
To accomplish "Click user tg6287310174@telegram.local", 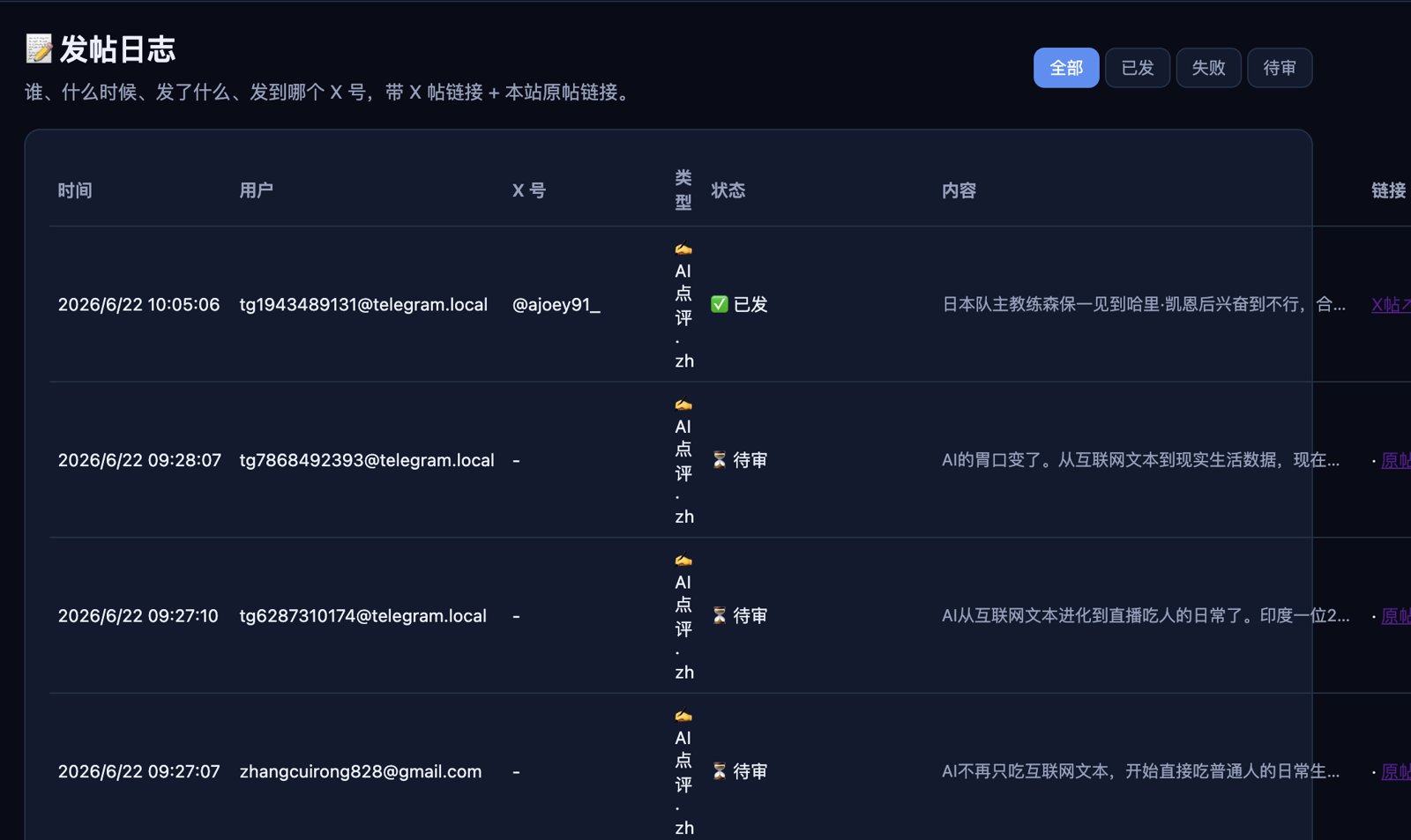I will 363,615.
